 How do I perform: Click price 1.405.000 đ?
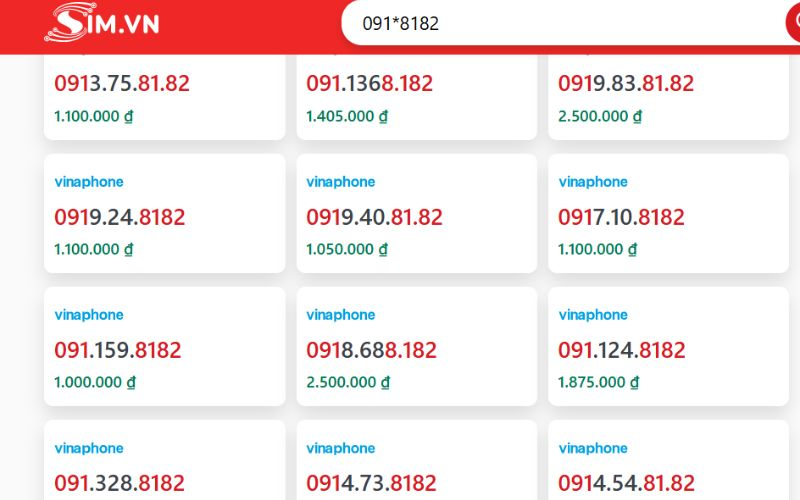347,116
